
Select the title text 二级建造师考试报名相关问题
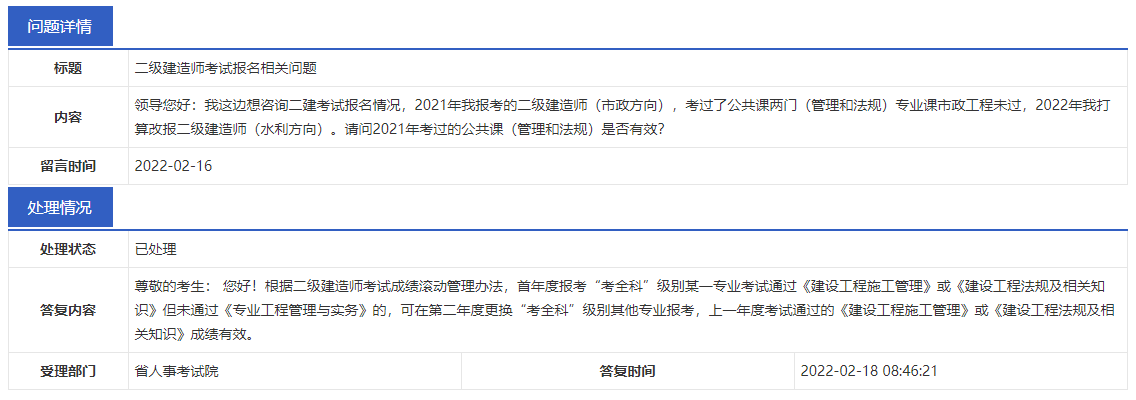226,68
